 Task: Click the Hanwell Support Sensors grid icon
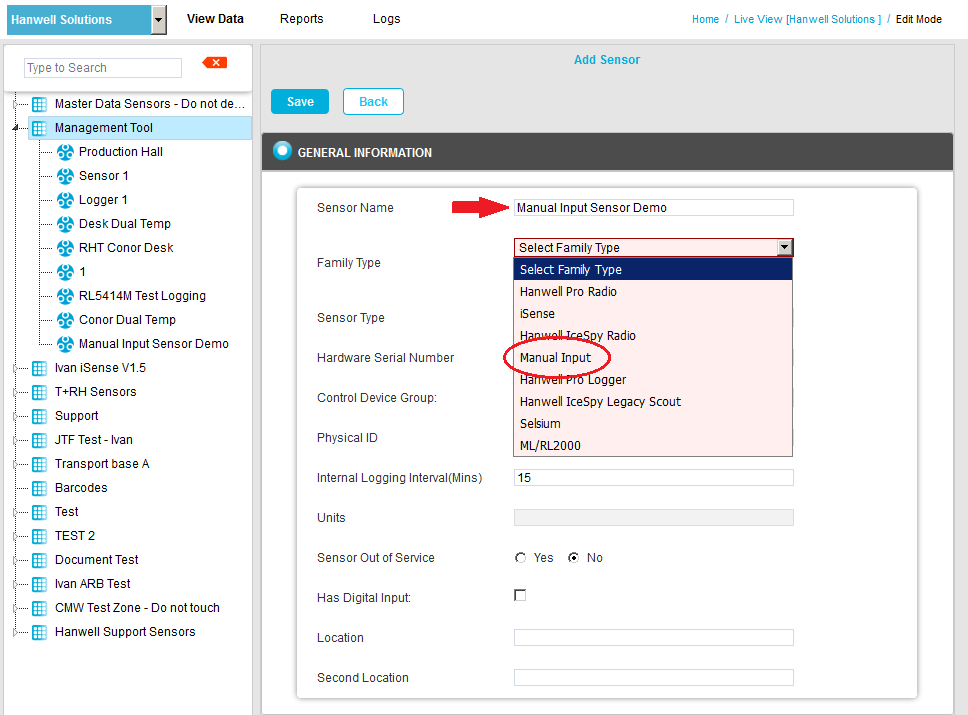[x=40, y=632]
